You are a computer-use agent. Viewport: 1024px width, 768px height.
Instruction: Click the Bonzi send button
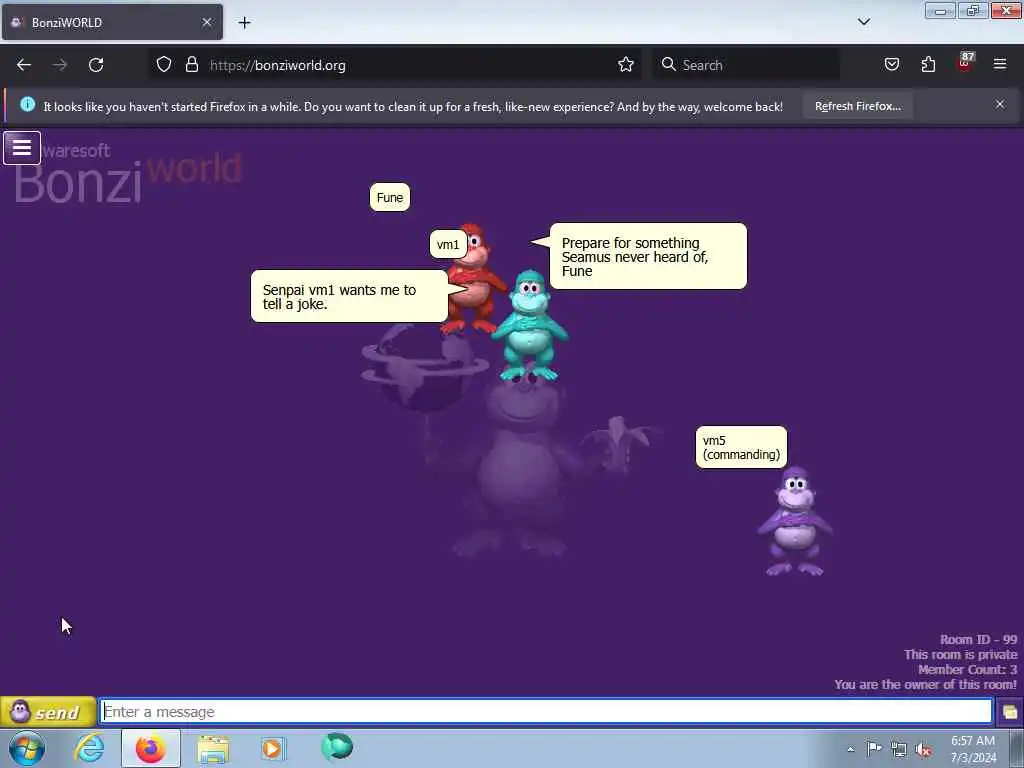(48, 712)
